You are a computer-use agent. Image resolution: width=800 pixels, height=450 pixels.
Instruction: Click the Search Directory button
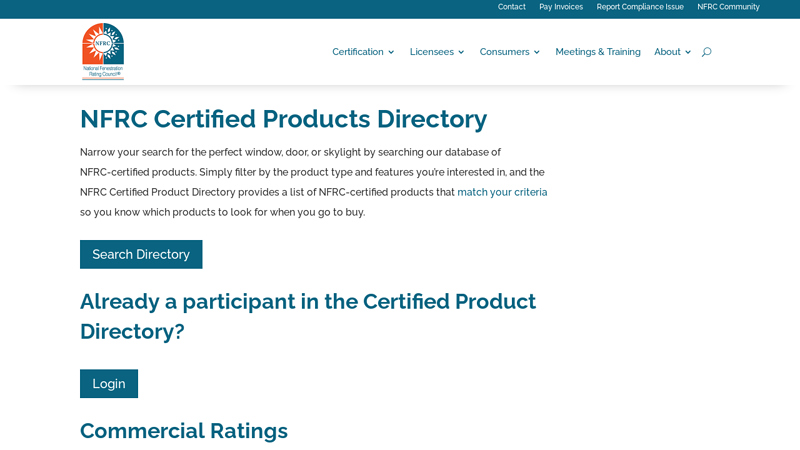(x=141, y=255)
